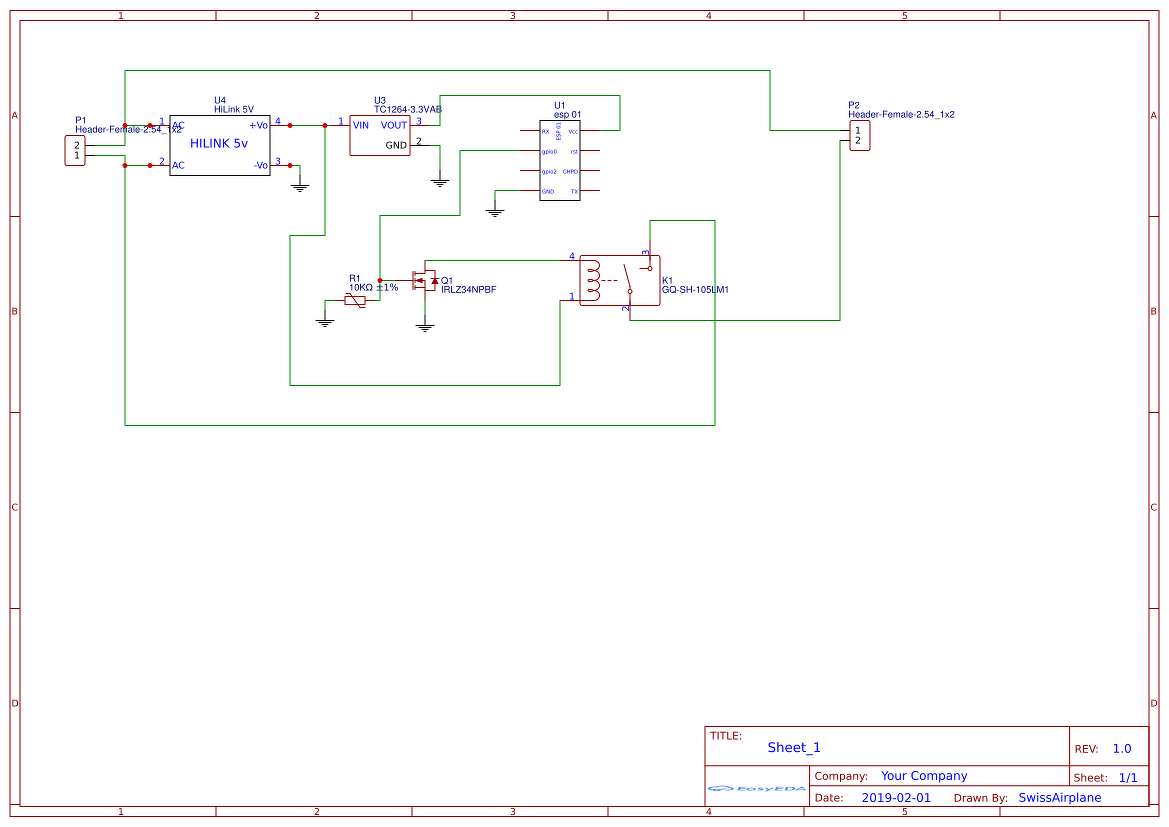Select the K1 relay coil symbol
Screen dimensions: 1169x827
[x=593, y=280]
